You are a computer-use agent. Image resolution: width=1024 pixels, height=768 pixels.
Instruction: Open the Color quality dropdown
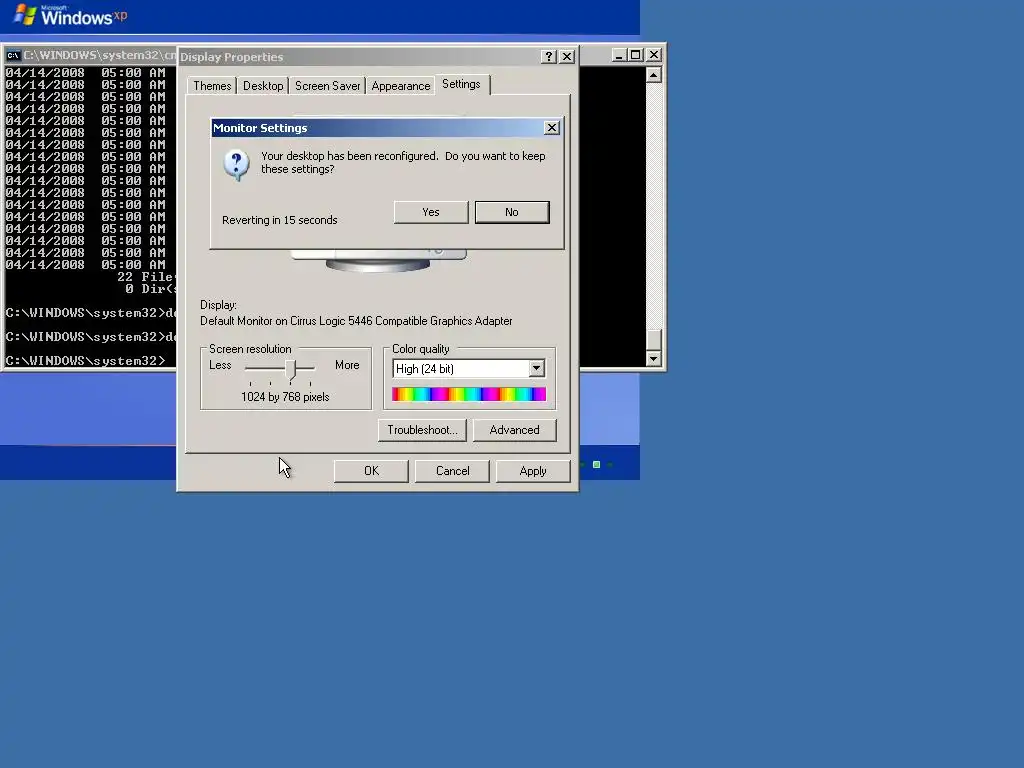tap(536, 368)
